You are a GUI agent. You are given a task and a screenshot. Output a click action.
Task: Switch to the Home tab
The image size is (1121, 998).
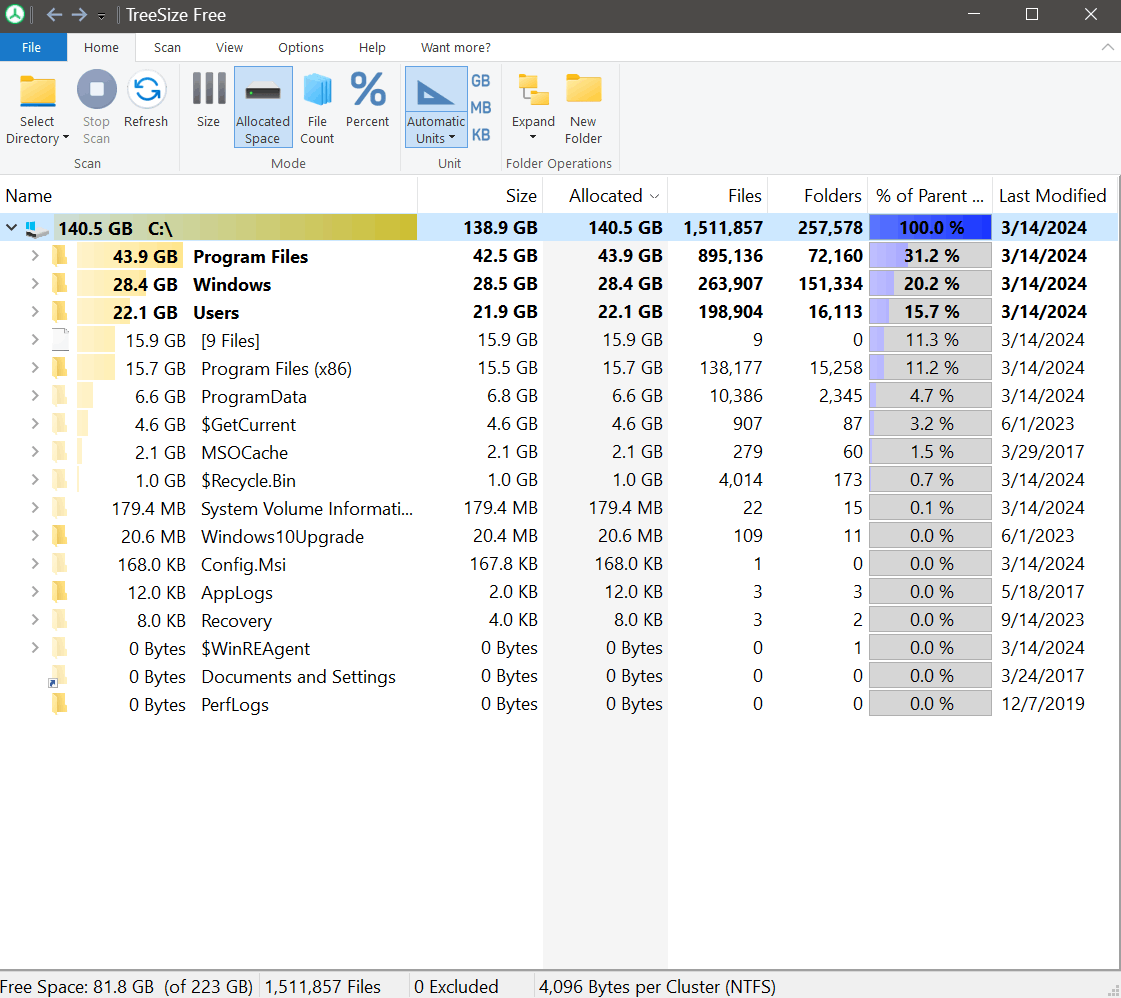(102, 47)
